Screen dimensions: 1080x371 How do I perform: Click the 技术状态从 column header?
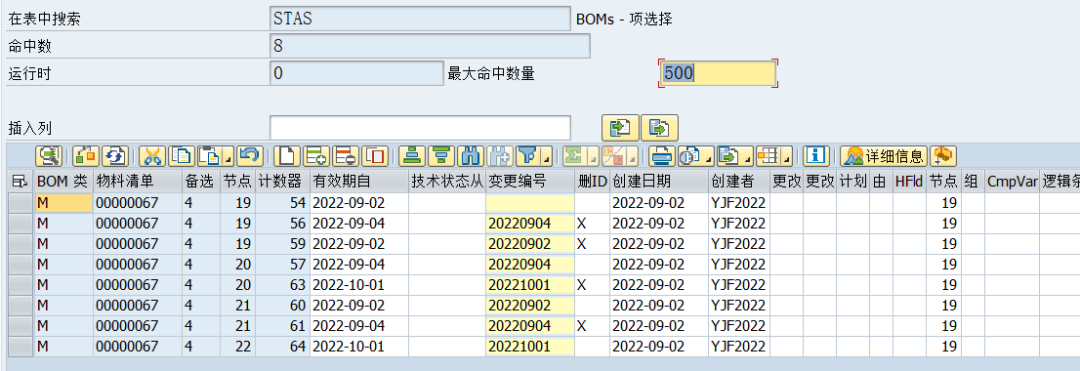(446, 182)
